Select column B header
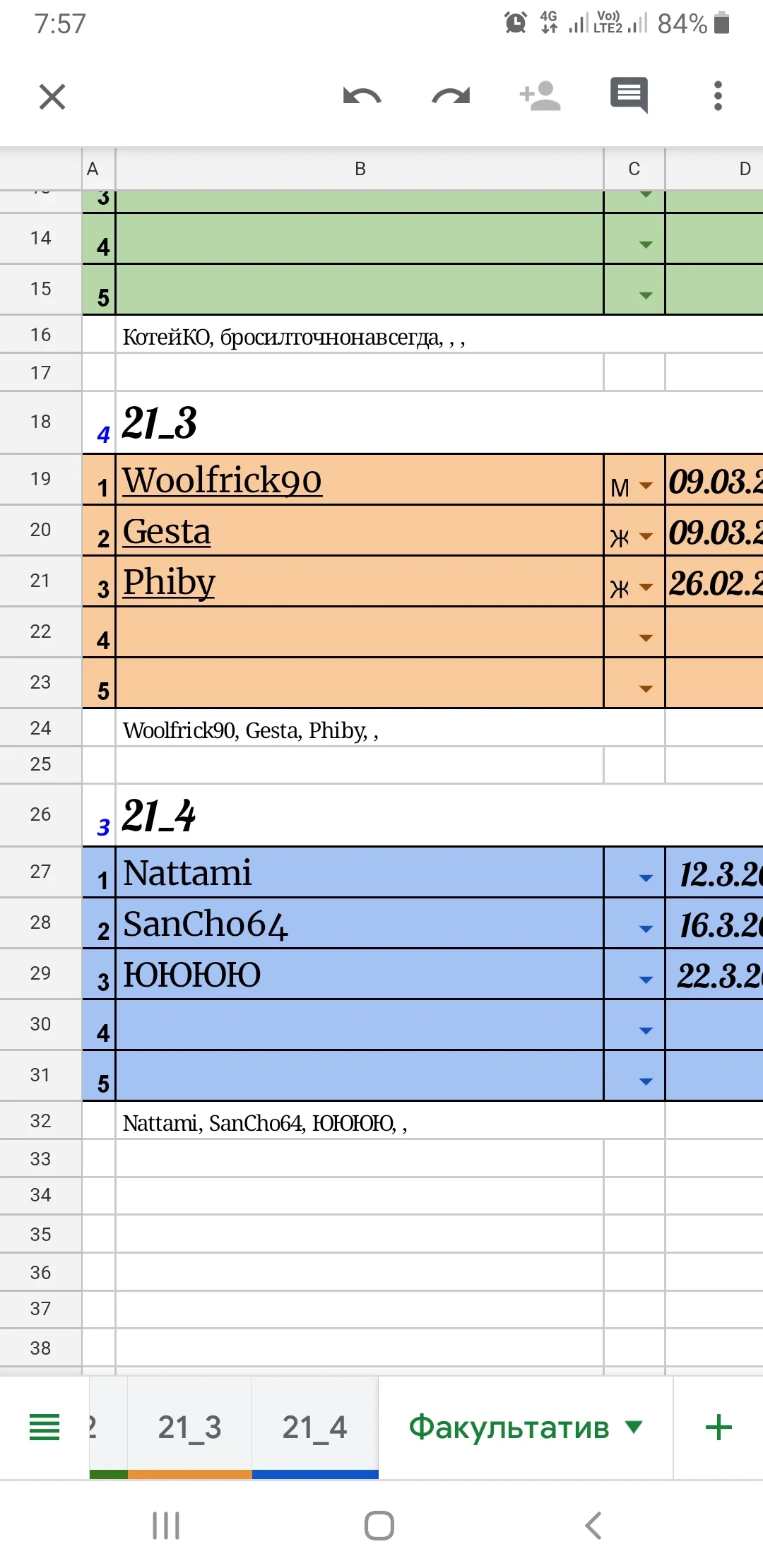 click(360, 169)
